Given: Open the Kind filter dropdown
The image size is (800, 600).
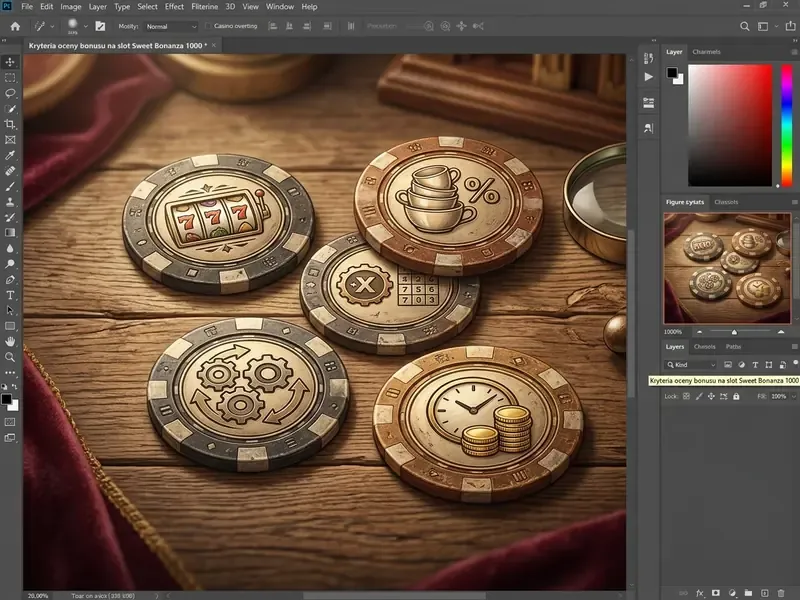Looking at the screenshot, I should pyautogui.click(x=691, y=365).
